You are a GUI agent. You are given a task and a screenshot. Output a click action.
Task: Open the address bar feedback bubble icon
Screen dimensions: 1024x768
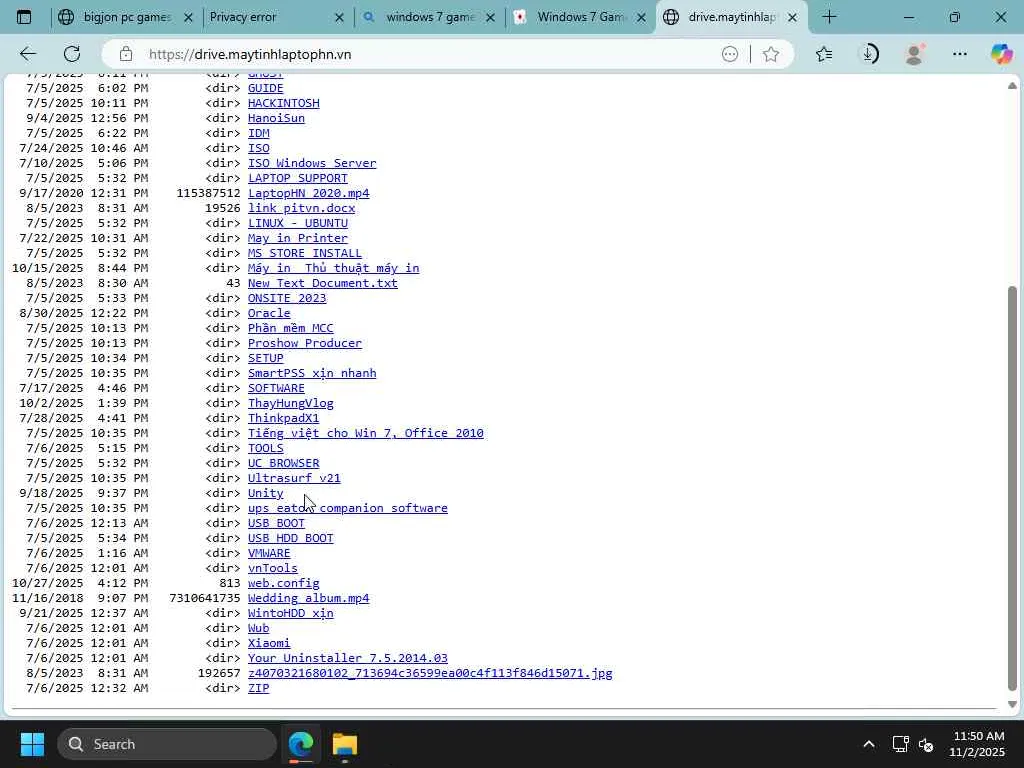(x=730, y=54)
